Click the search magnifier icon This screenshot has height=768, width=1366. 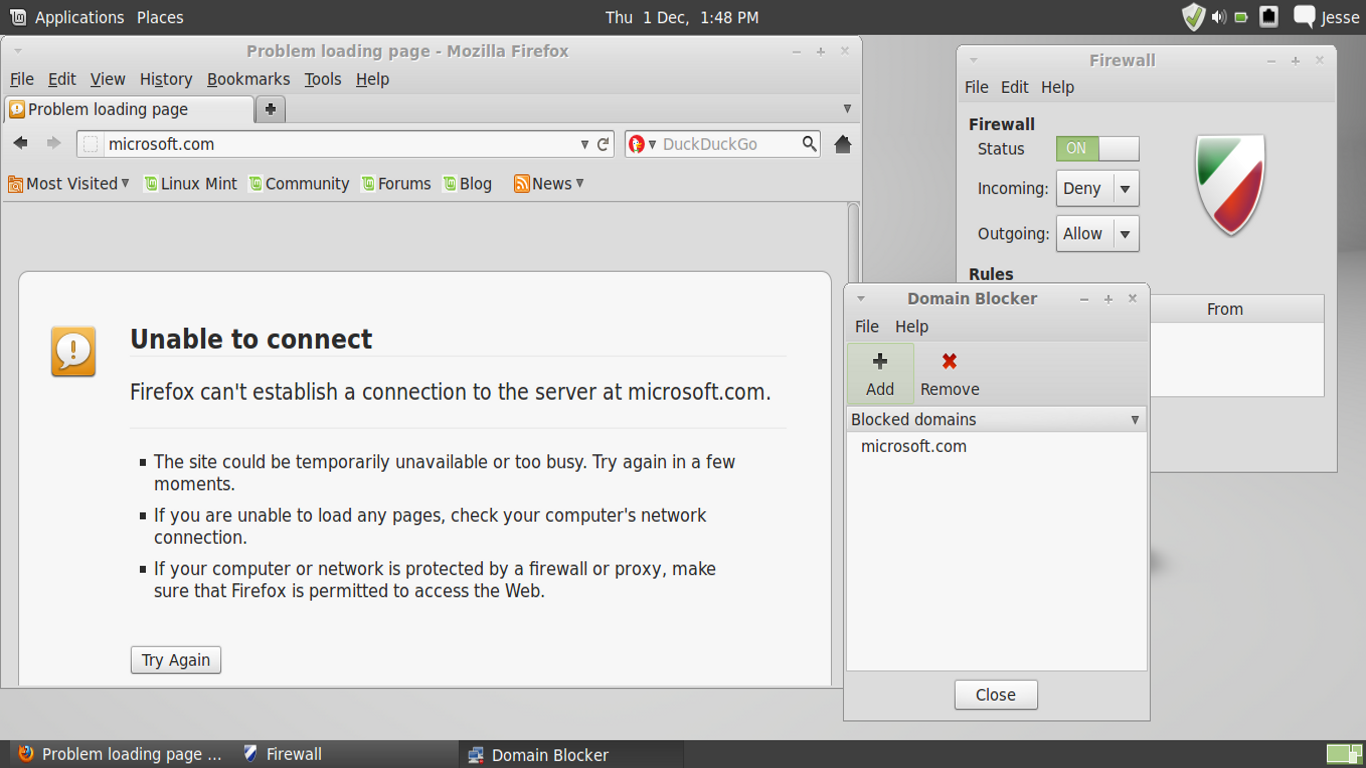coord(810,144)
